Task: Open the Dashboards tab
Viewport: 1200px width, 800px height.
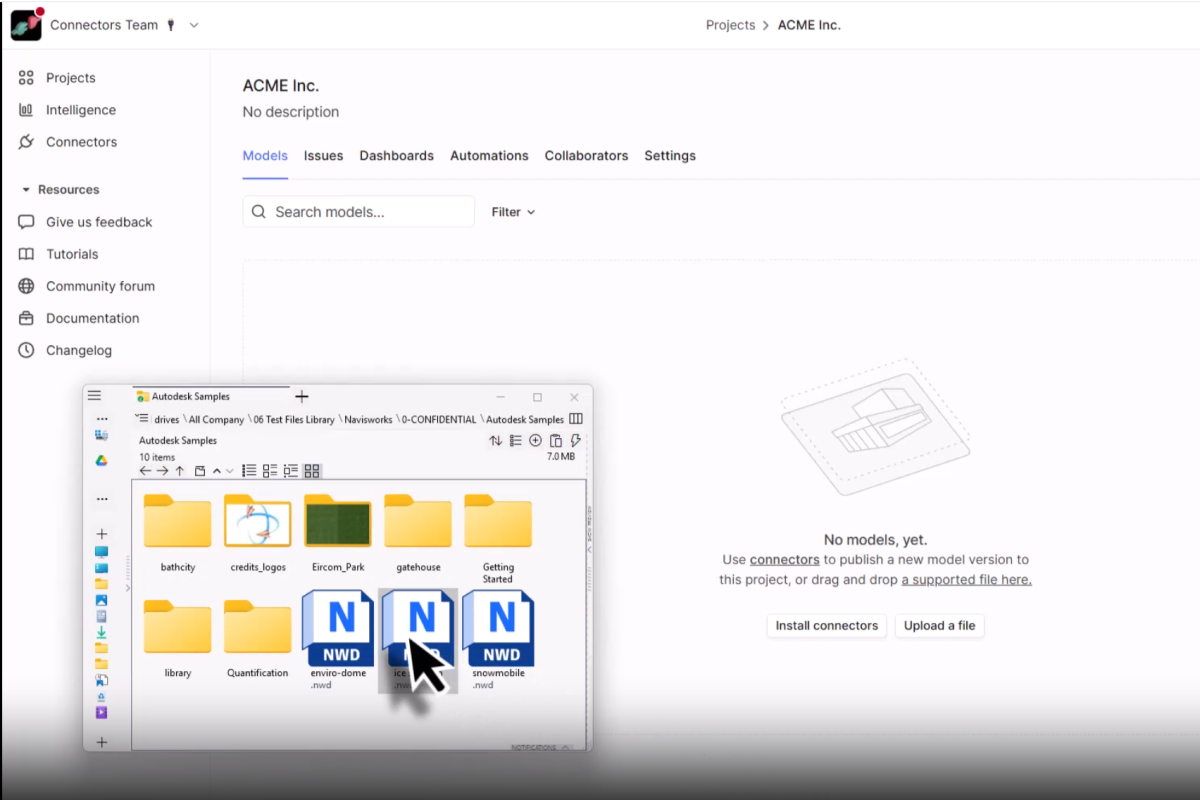Action: click(396, 156)
